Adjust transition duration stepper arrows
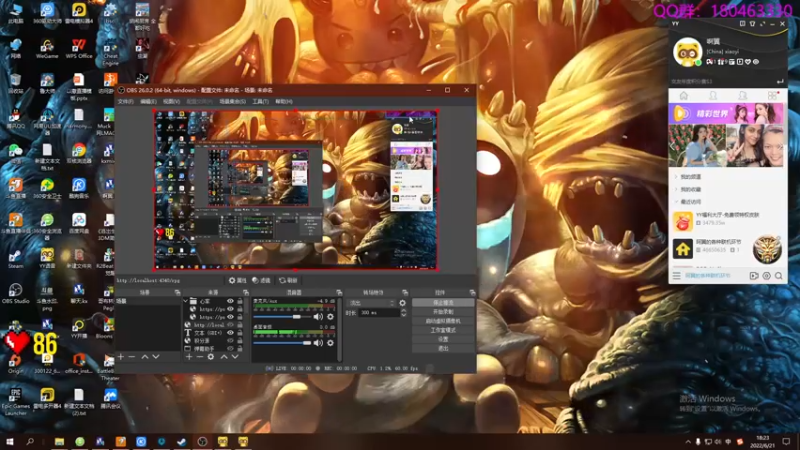 click(x=403, y=313)
